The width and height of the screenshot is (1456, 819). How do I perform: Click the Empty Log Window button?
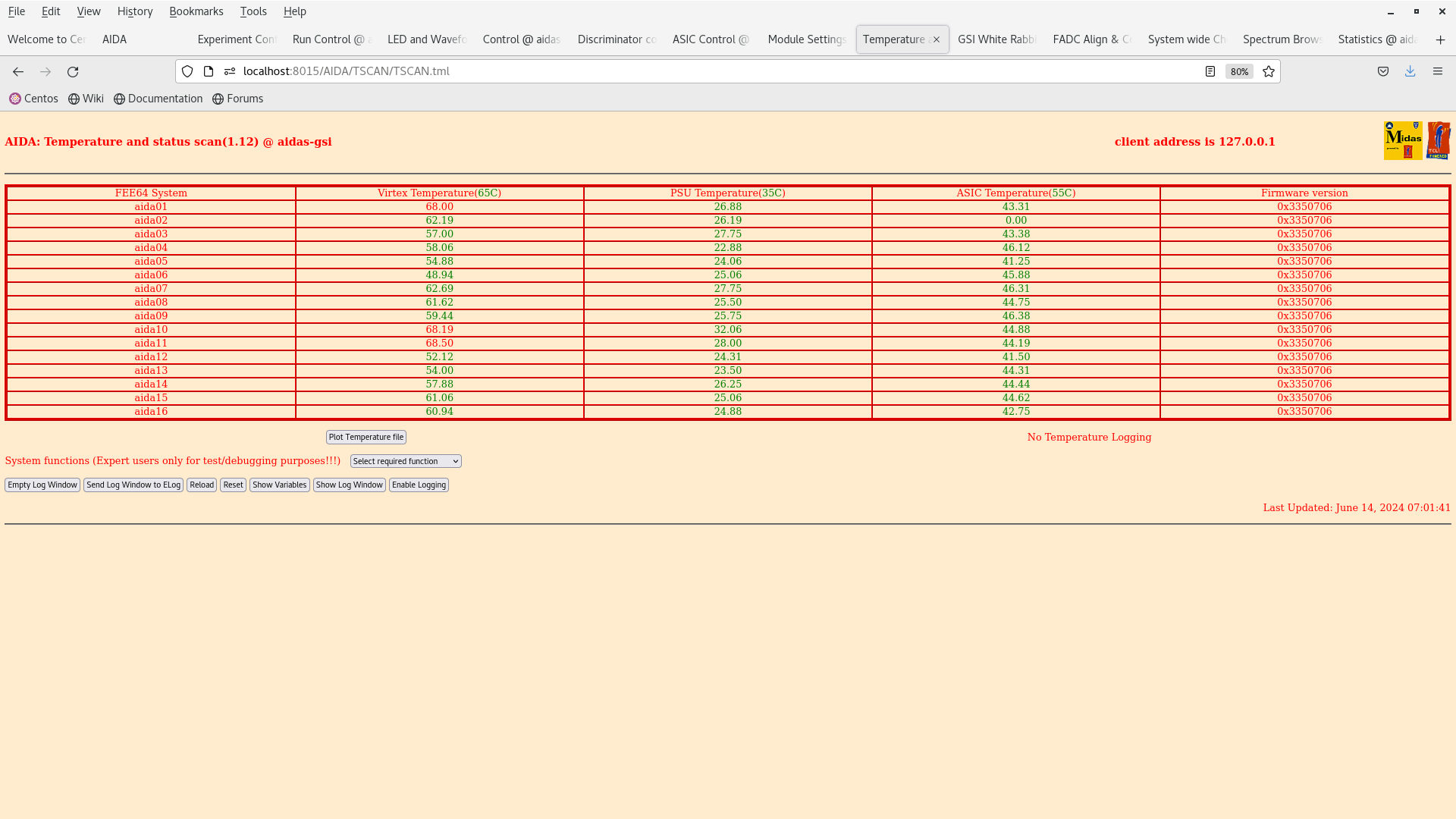[x=42, y=485]
